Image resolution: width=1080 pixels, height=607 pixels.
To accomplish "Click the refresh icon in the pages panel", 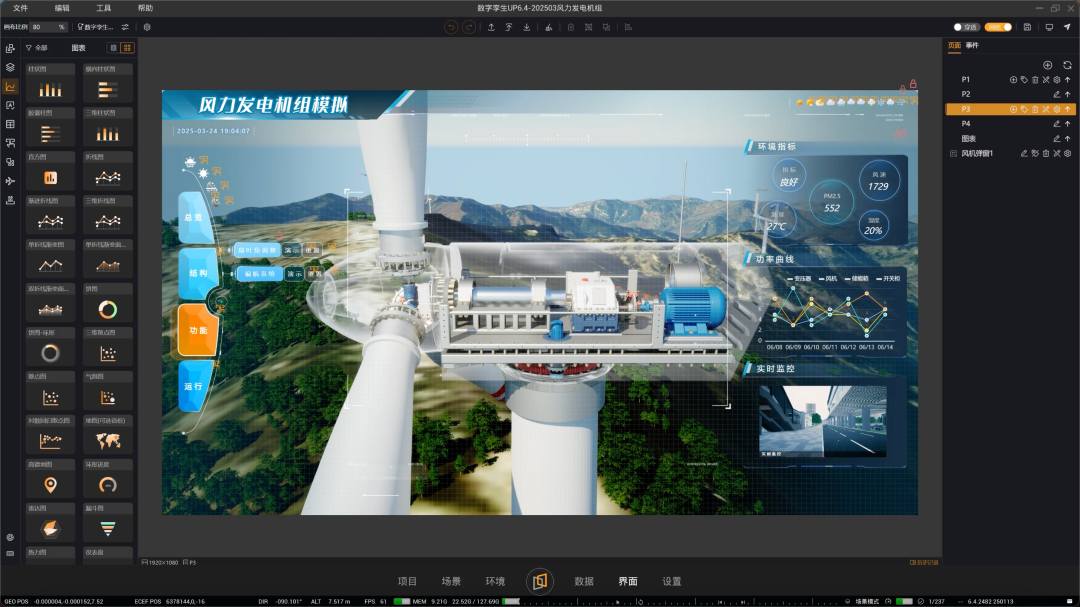I will click(x=1068, y=65).
